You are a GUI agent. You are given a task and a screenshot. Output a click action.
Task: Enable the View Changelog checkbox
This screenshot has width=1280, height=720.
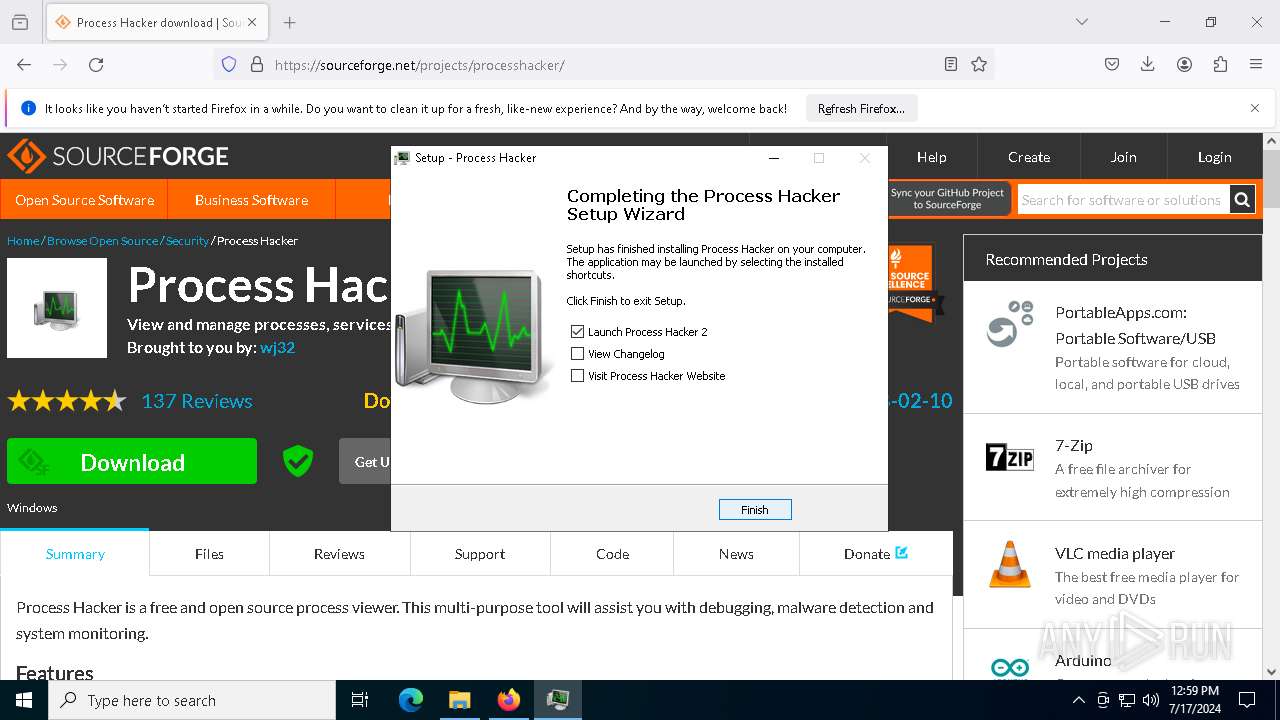(577, 353)
